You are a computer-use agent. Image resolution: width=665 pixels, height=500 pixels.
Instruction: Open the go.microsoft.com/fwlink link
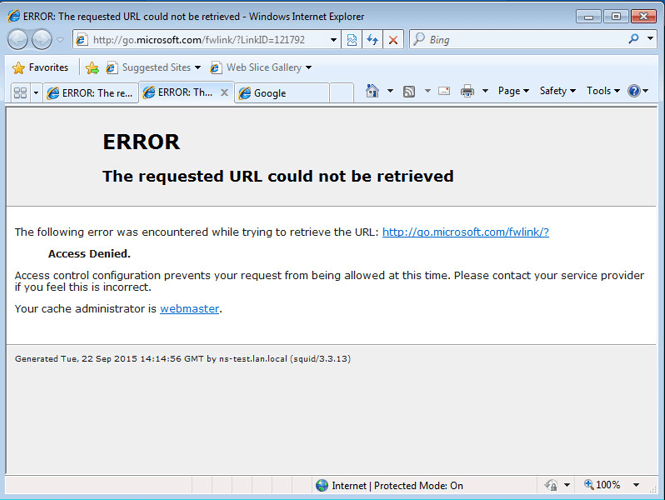(x=466, y=232)
